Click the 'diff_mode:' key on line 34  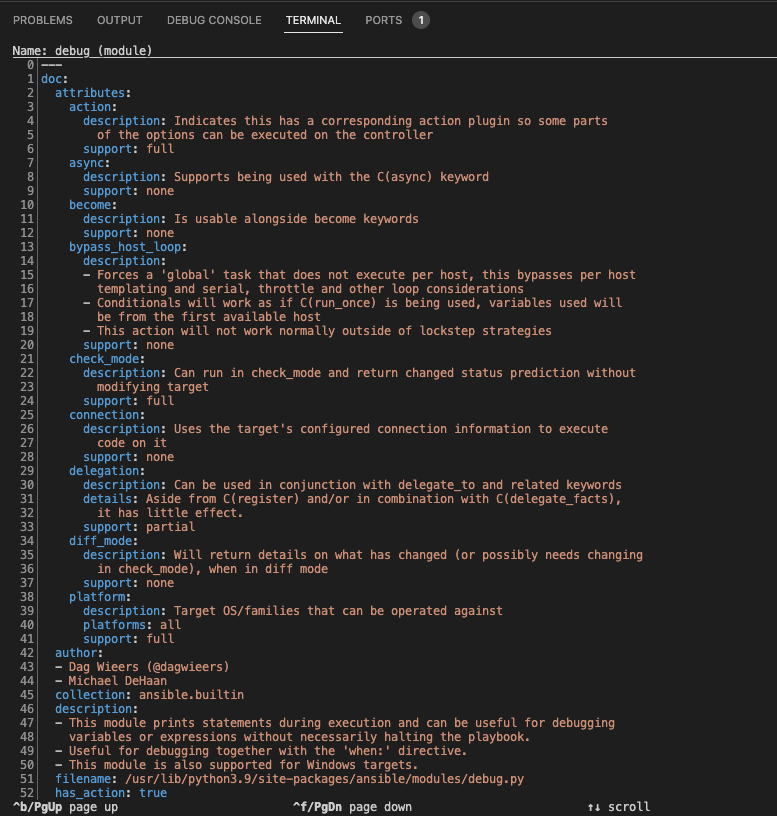tap(104, 541)
